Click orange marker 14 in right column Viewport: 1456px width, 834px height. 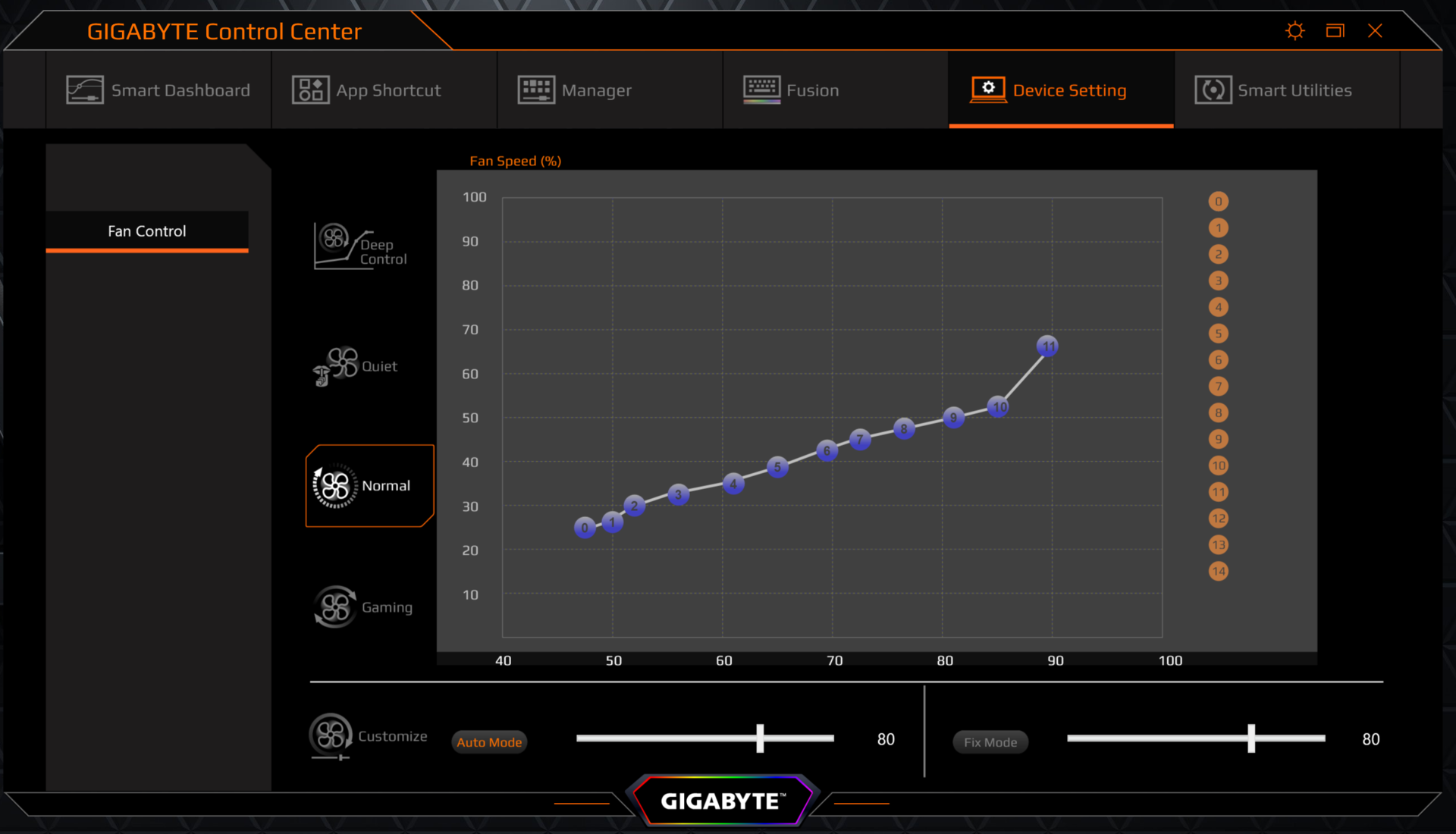click(x=1219, y=571)
